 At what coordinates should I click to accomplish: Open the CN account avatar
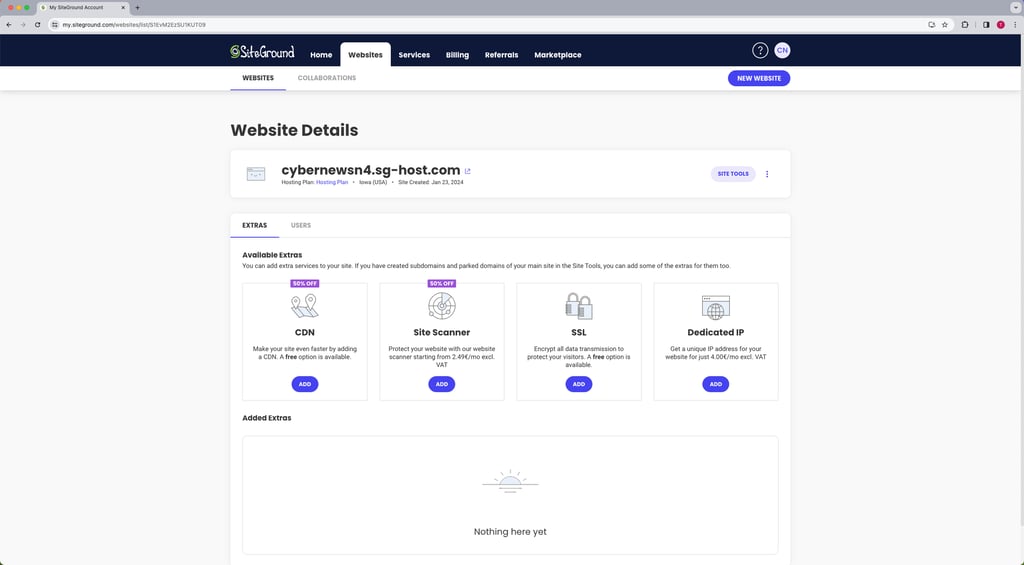(782, 50)
